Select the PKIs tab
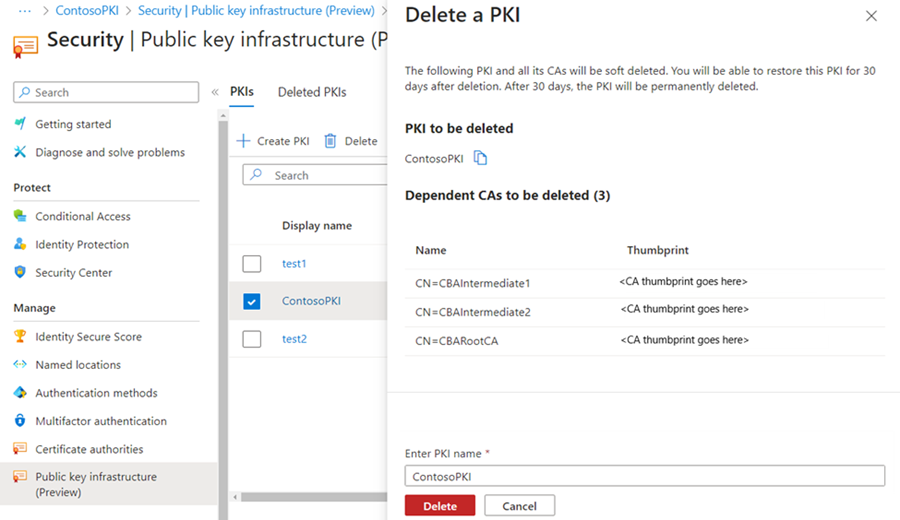Viewport: 900px width, 520px height. (242, 92)
